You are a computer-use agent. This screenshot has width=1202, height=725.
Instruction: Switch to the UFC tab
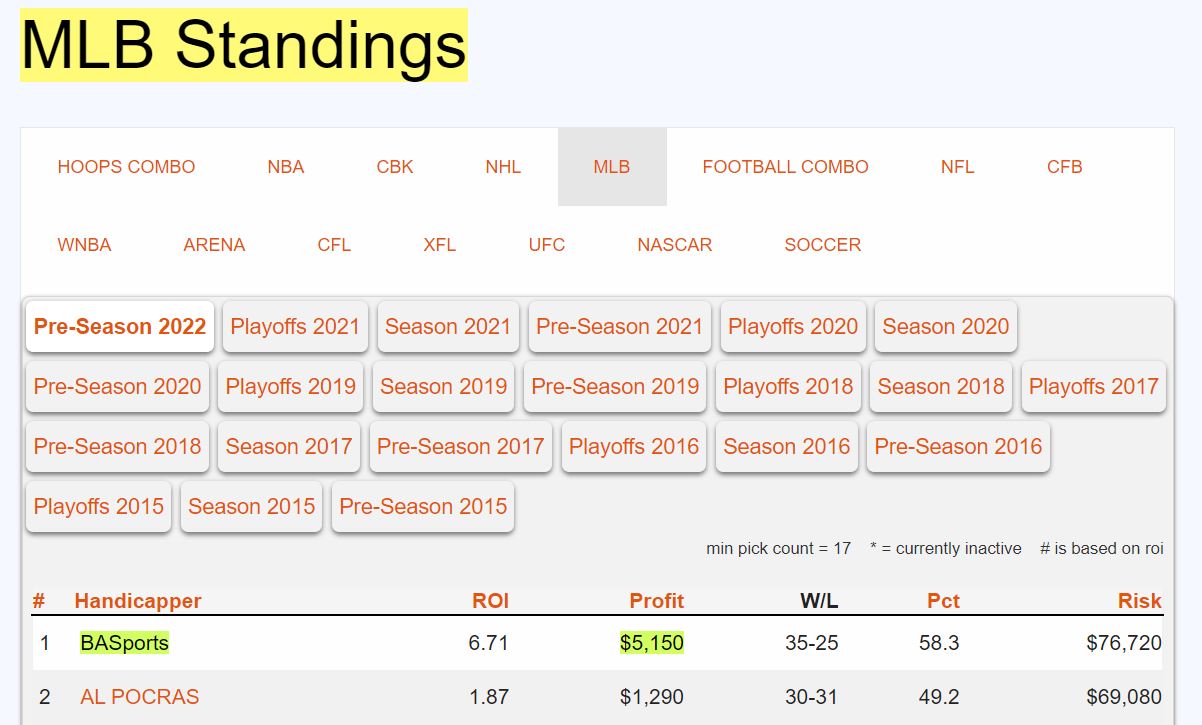pyautogui.click(x=546, y=245)
